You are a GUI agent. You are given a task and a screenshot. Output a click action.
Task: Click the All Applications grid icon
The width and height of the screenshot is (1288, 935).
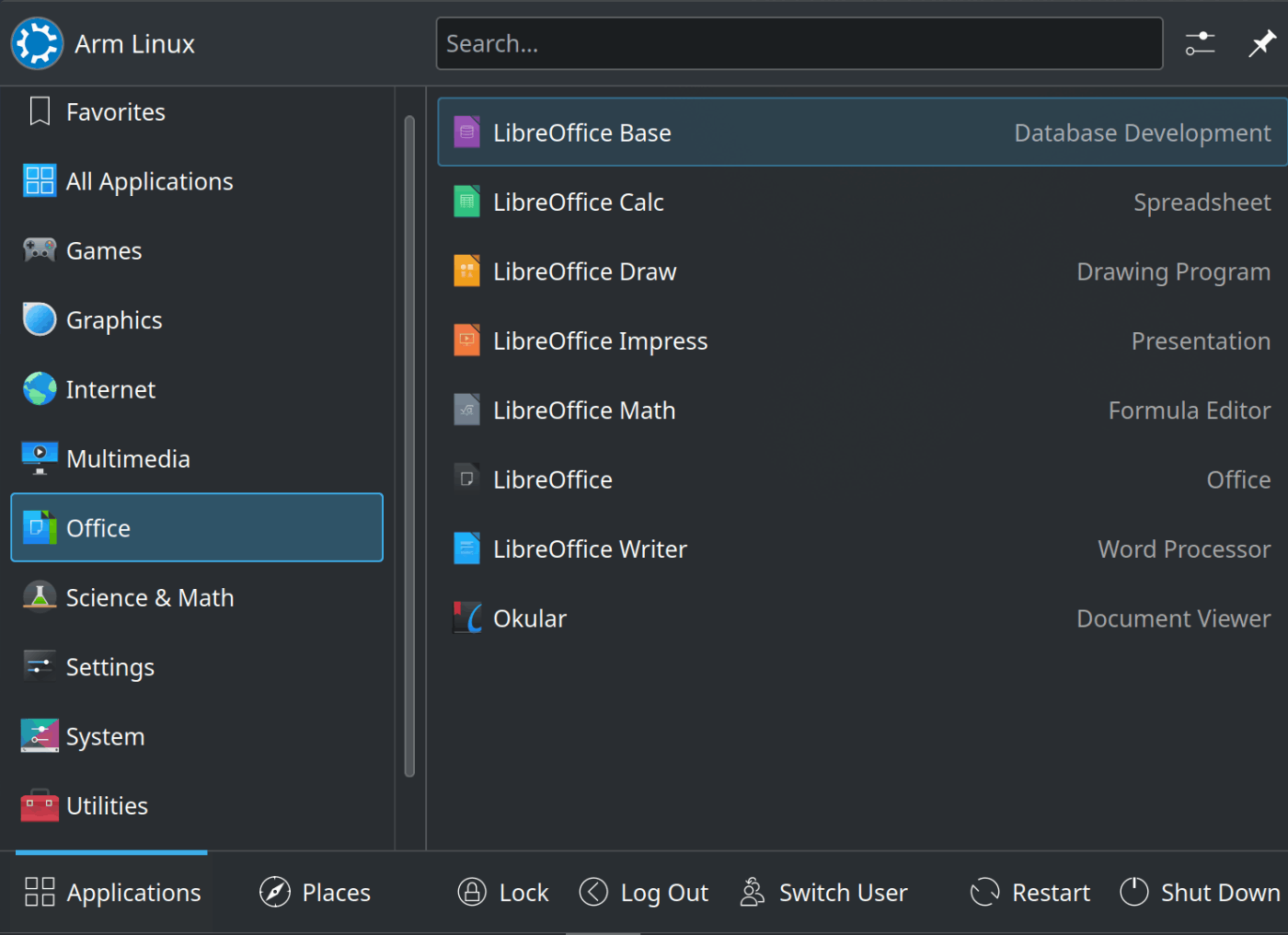click(x=40, y=181)
